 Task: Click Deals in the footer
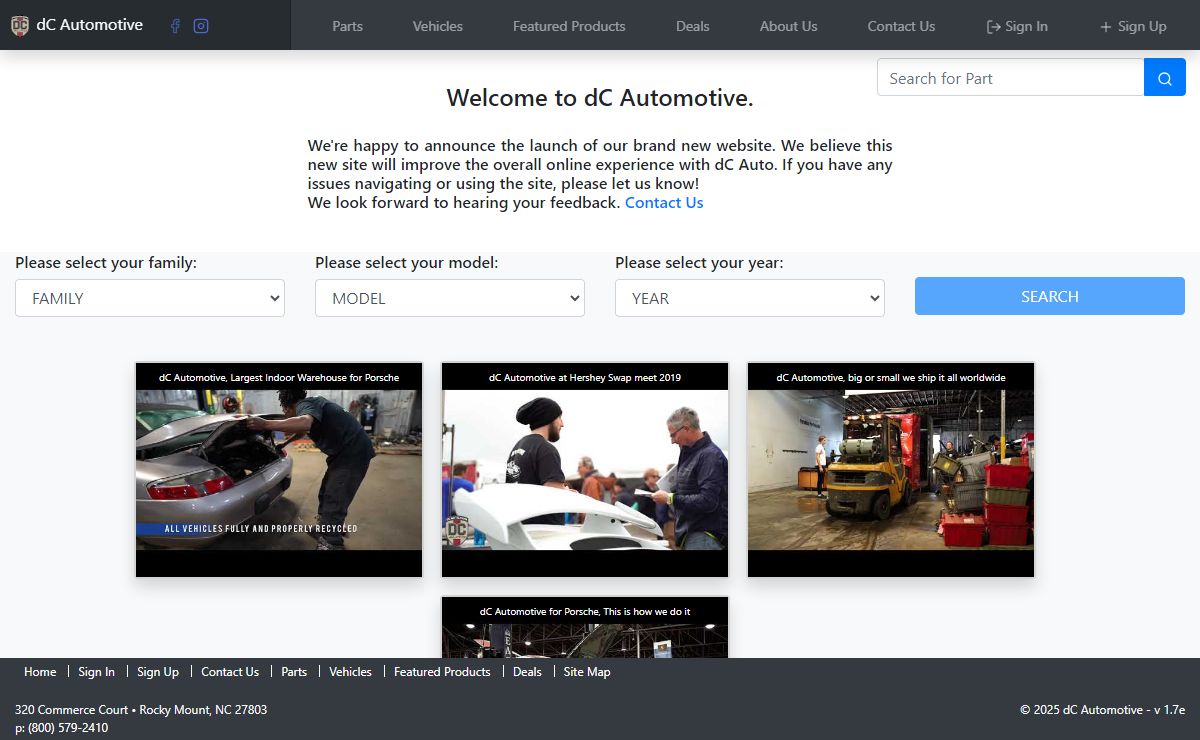(527, 672)
